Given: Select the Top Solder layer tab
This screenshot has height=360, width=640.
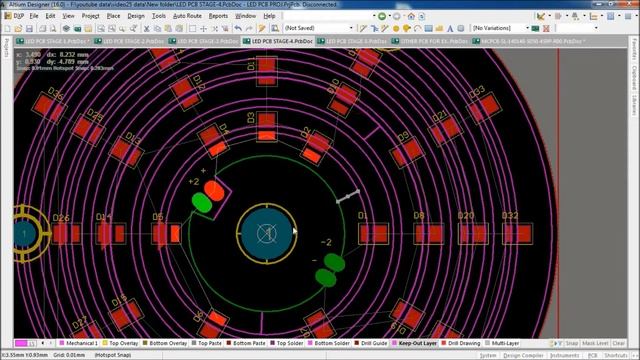Looking at the screenshot, I should pos(286,343).
